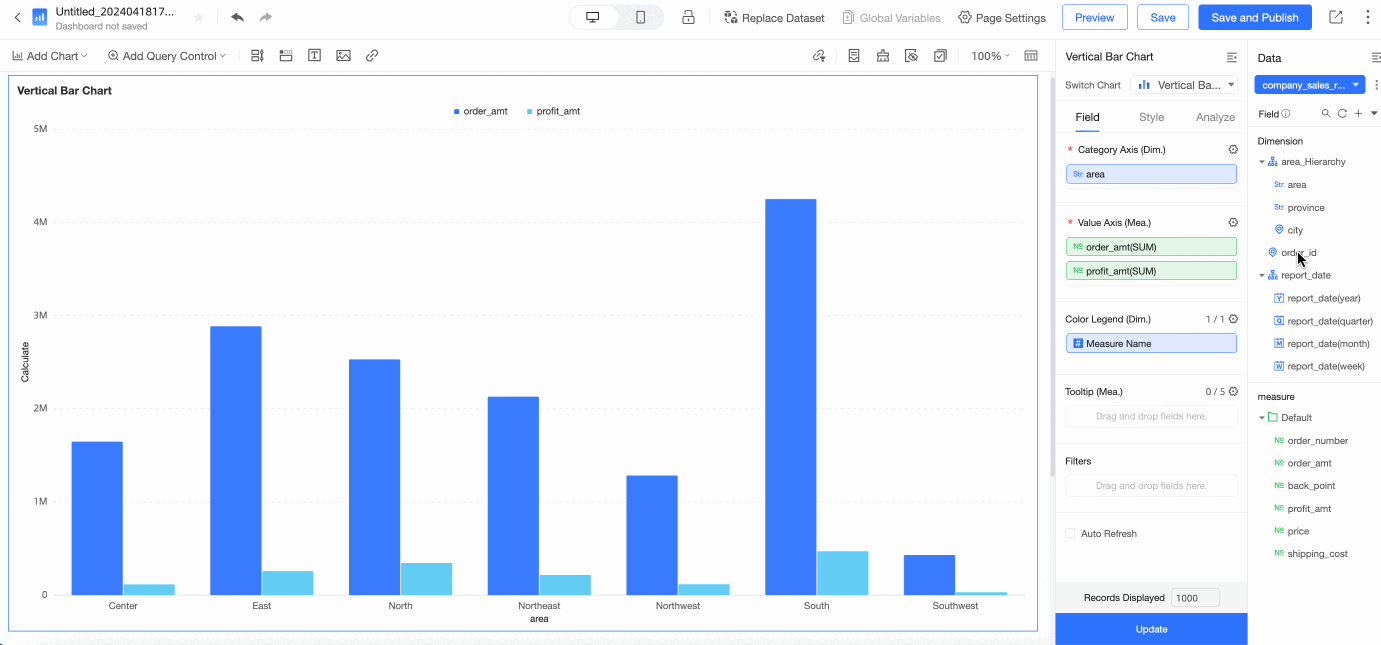
Task: Collapse the report_date tree node
Action: coord(1261,275)
